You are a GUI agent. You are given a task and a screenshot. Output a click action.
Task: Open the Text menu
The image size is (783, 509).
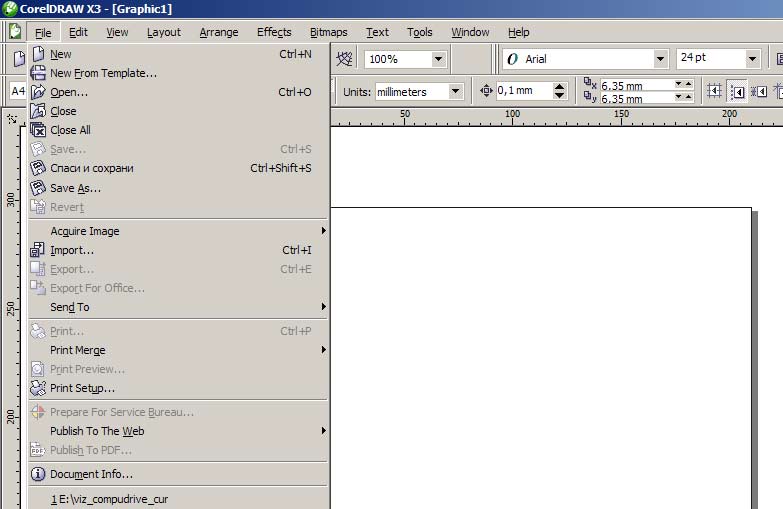377,32
